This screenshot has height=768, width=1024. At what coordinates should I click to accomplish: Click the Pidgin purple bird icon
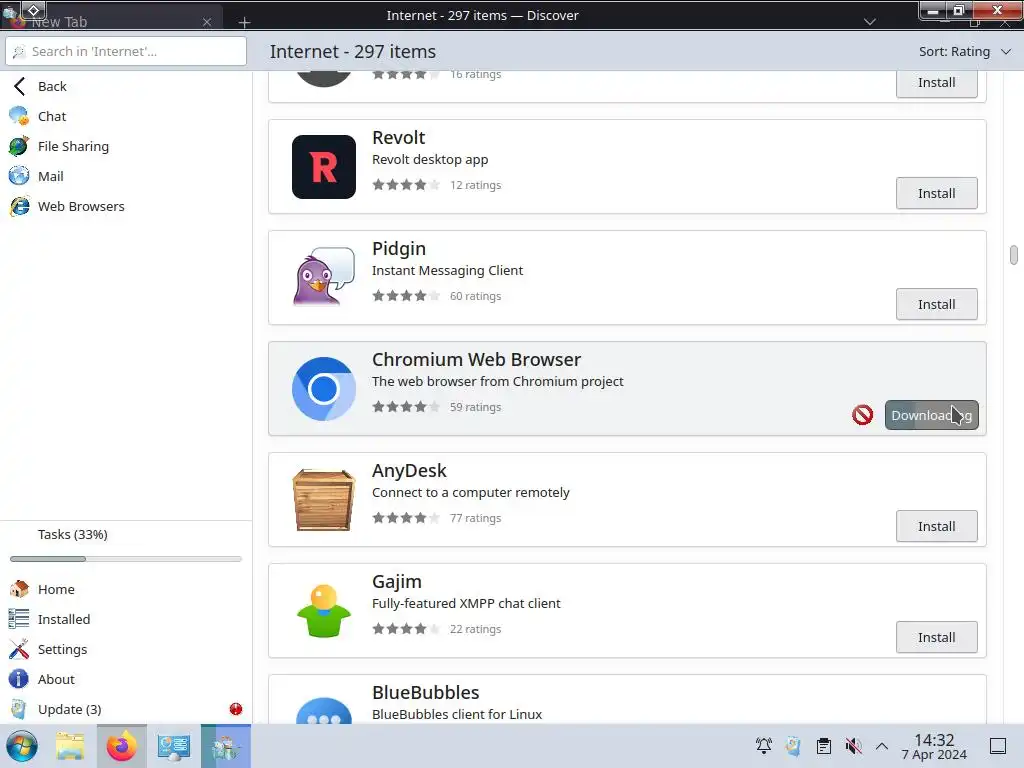(323, 276)
